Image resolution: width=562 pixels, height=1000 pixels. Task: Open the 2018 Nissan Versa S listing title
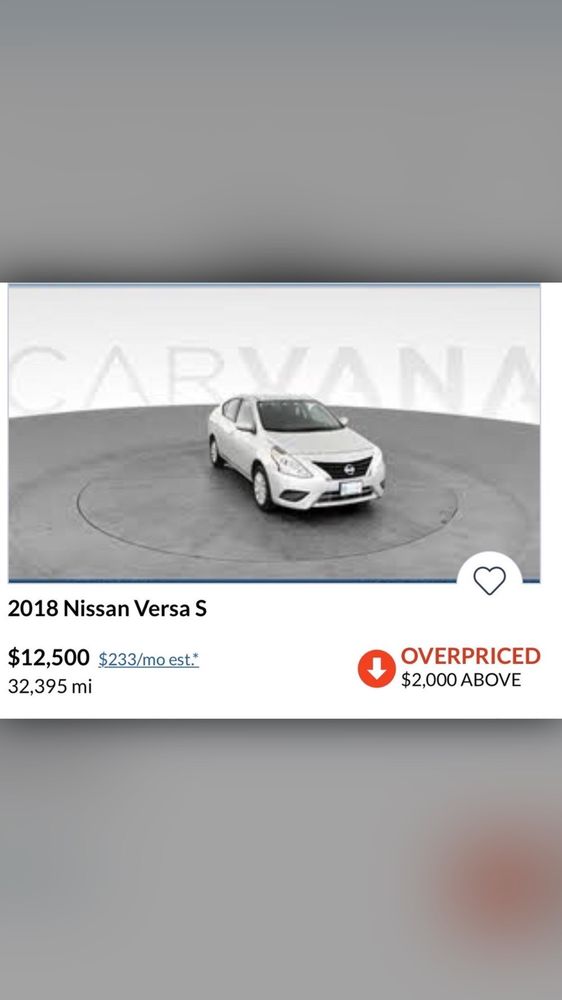pos(107,608)
